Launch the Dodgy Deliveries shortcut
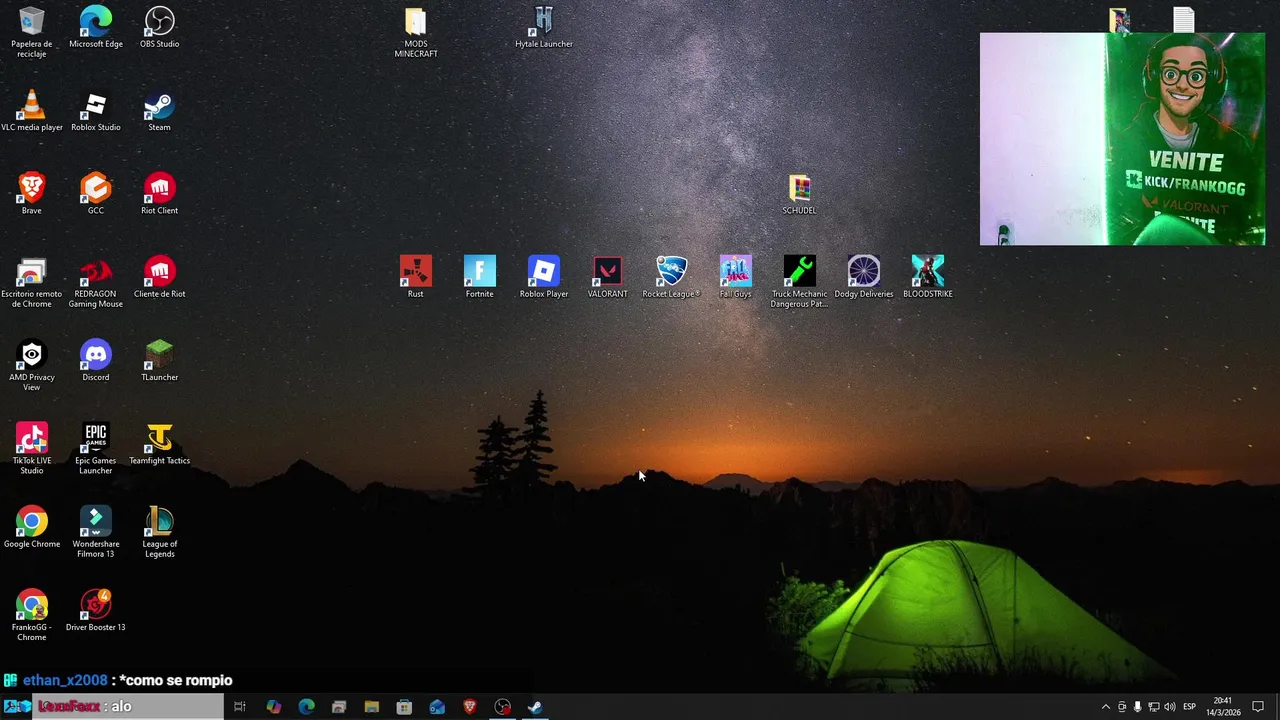Image resolution: width=1280 pixels, height=720 pixels. click(864, 277)
